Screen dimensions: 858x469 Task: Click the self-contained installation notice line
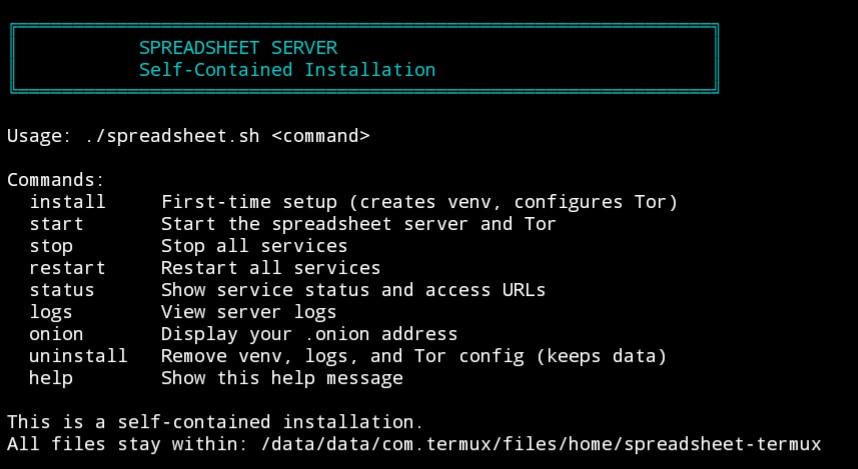coord(215,422)
